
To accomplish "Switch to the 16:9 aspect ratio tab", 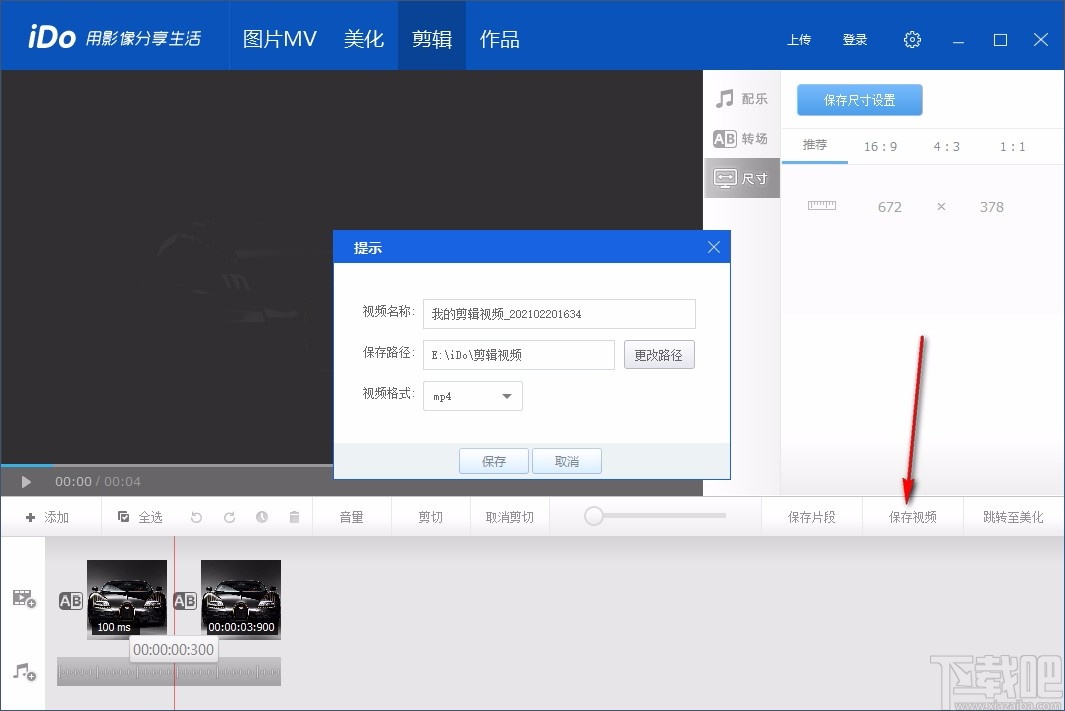I will tap(880, 146).
